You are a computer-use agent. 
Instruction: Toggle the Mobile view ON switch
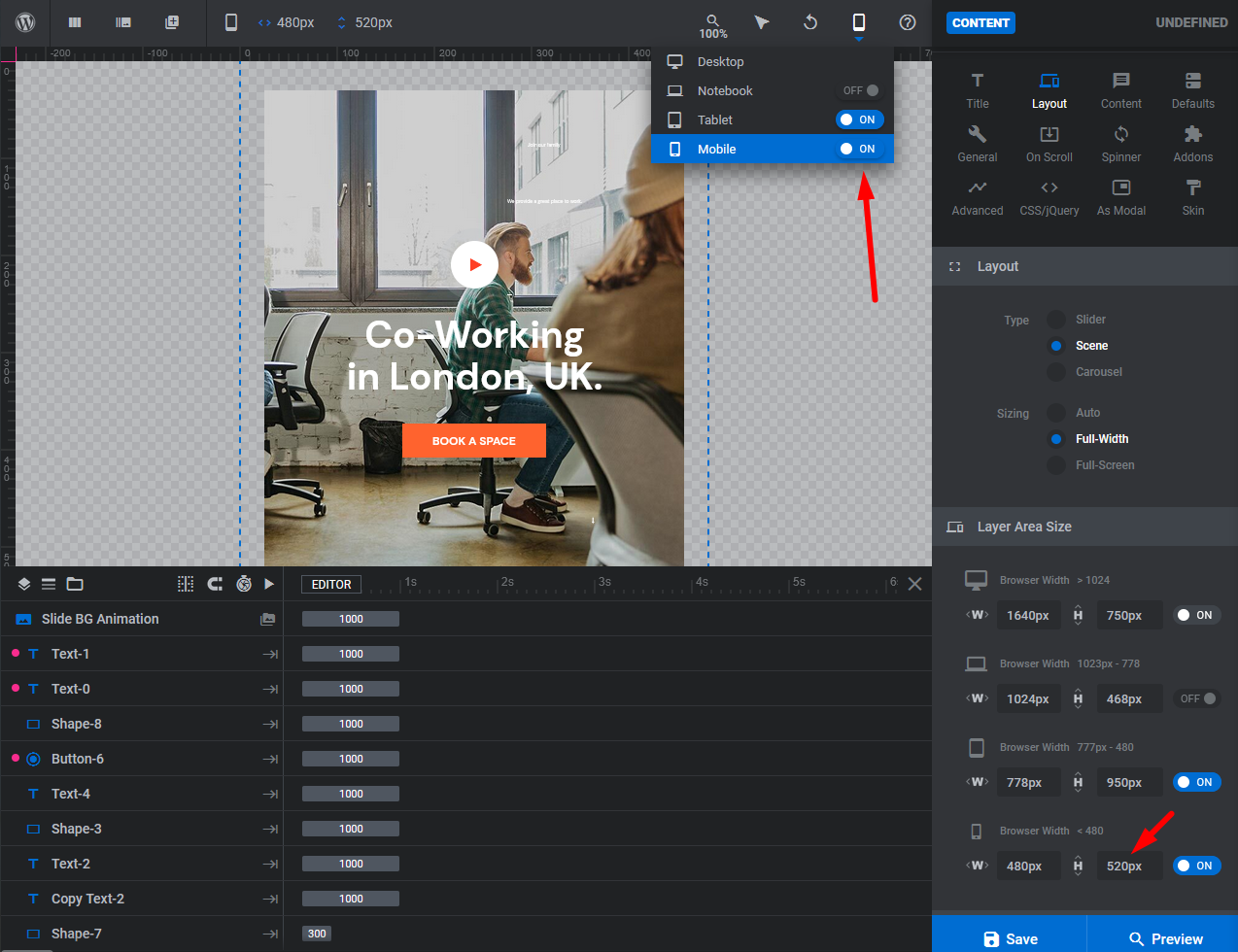[859, 149]
